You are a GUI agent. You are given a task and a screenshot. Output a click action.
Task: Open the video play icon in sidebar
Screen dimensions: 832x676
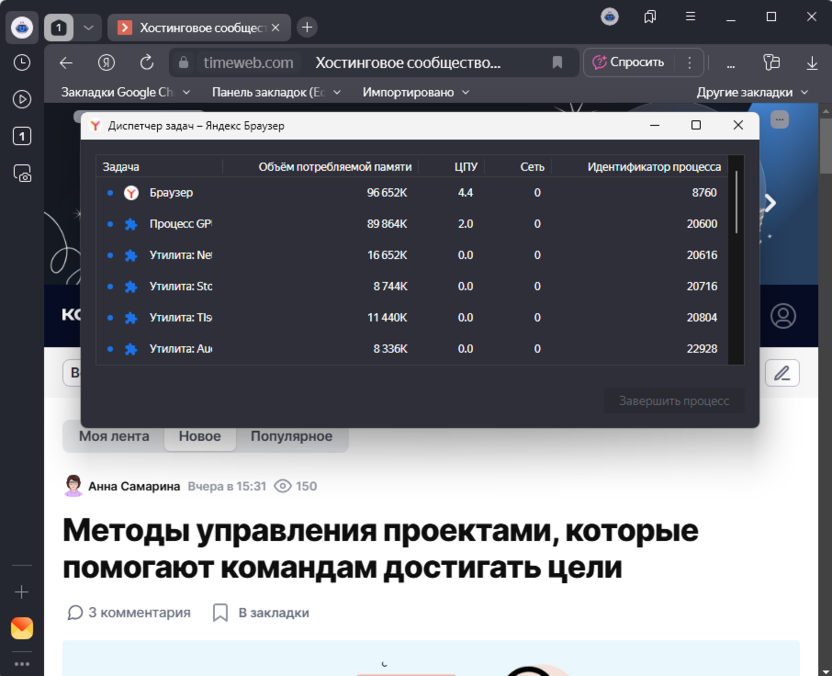(x=22, y=99)
